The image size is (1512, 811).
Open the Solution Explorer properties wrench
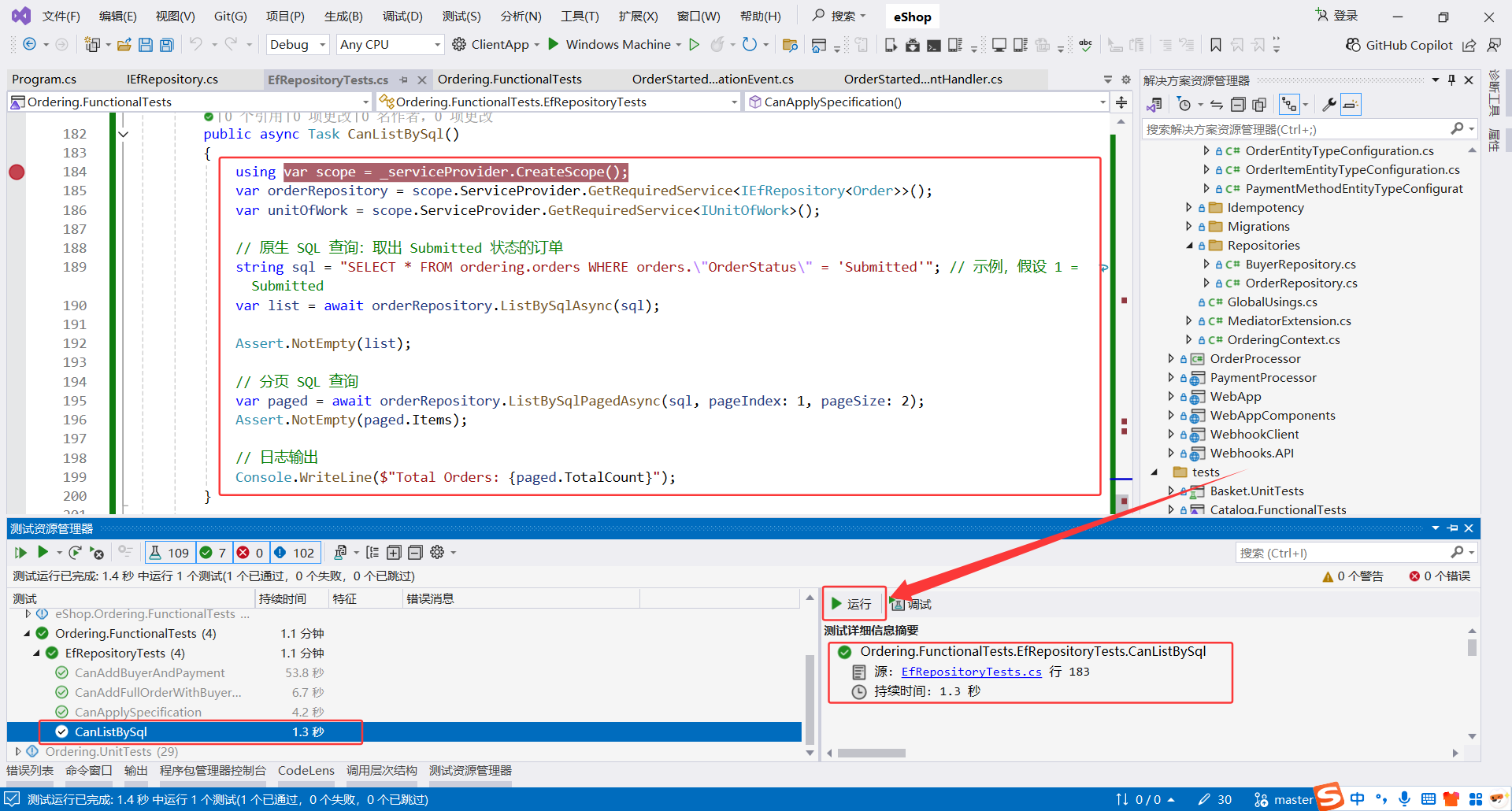click(x=1329, y=105)
